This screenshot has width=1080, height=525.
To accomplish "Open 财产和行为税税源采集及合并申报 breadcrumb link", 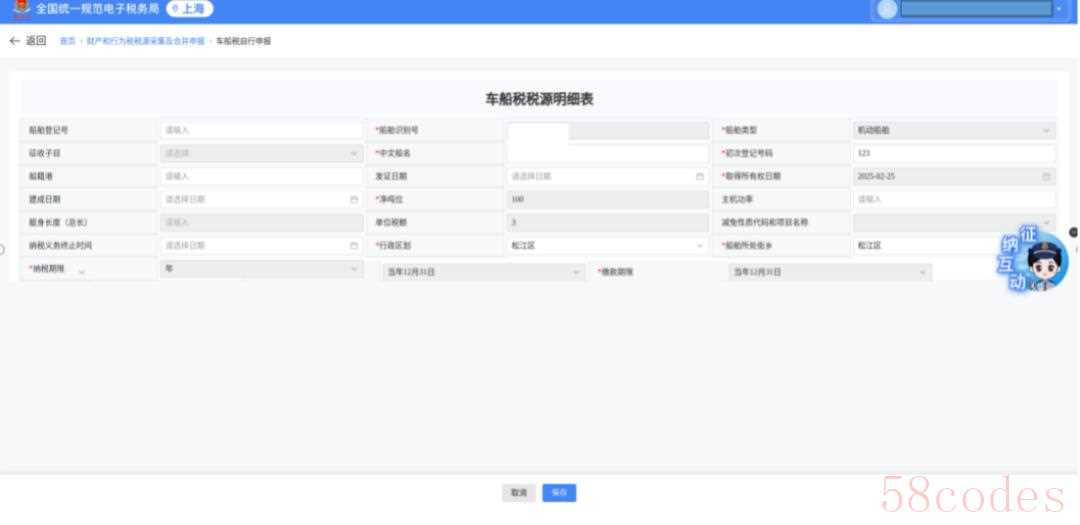I will point(146,41).
